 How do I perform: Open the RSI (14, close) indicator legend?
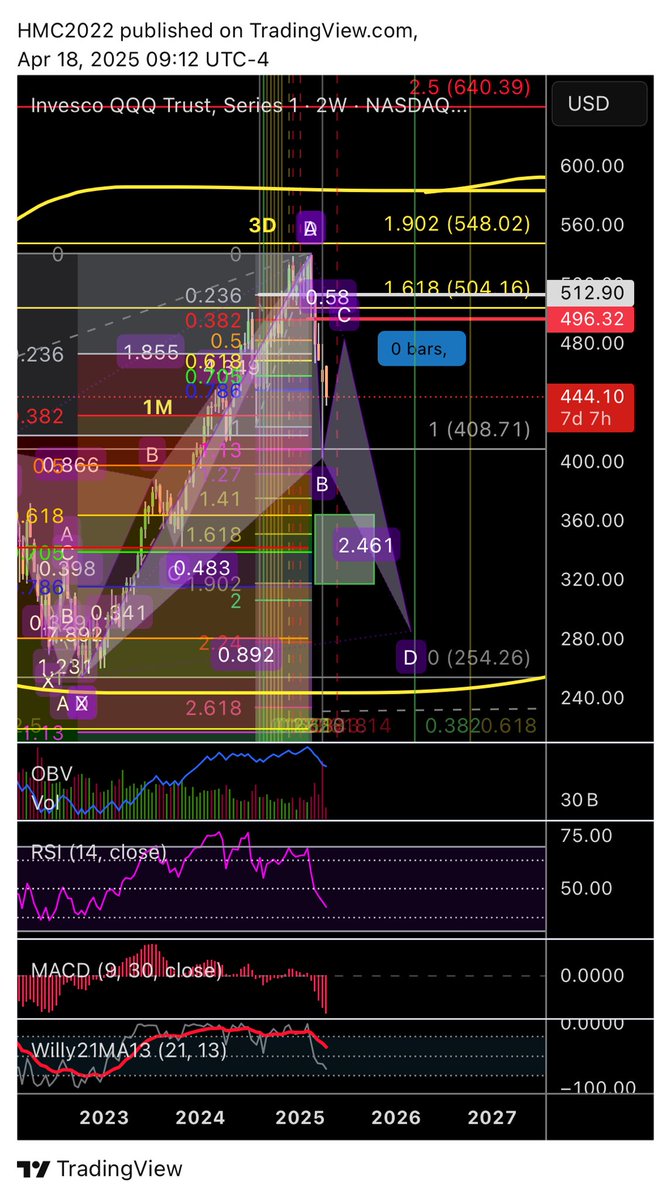click(x=99, y=852)
